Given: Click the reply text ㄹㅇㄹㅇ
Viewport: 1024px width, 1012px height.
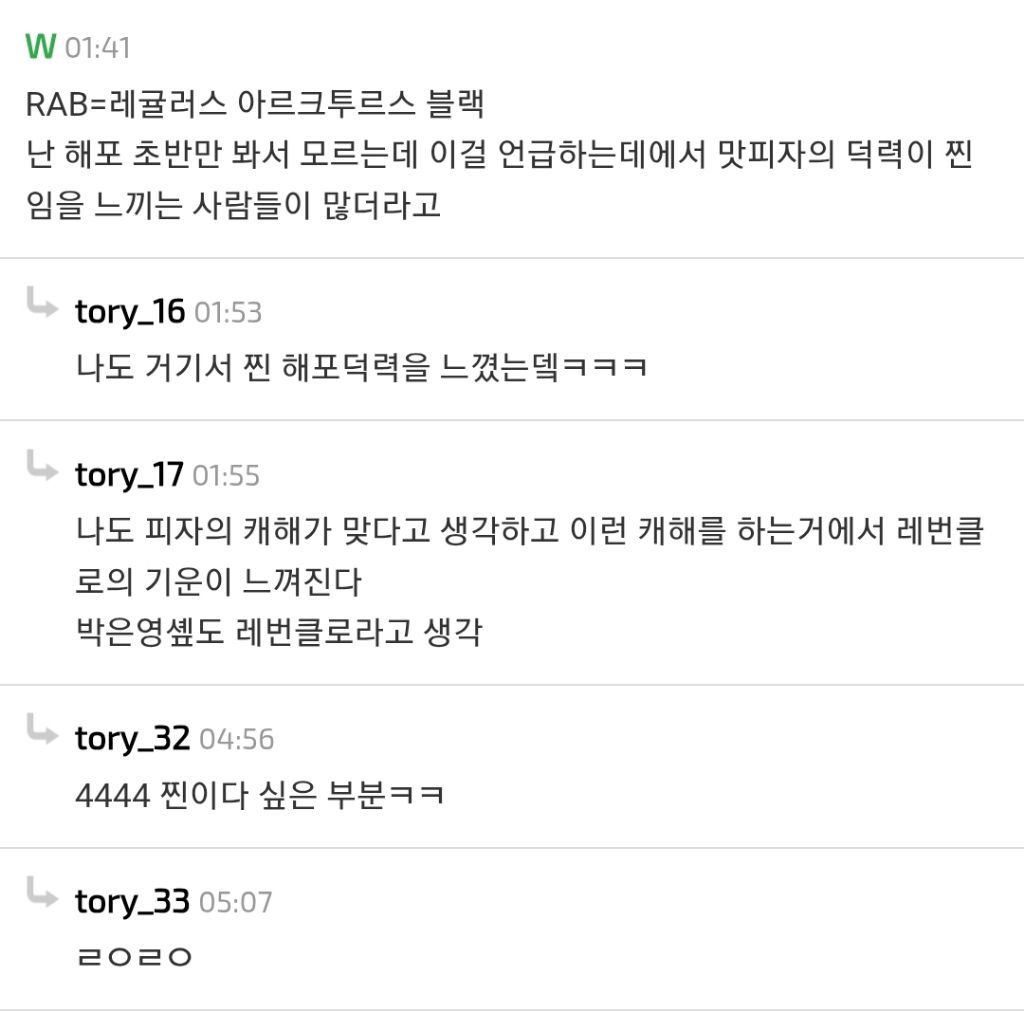Looking at the screenshot, I should coord(133,957).
